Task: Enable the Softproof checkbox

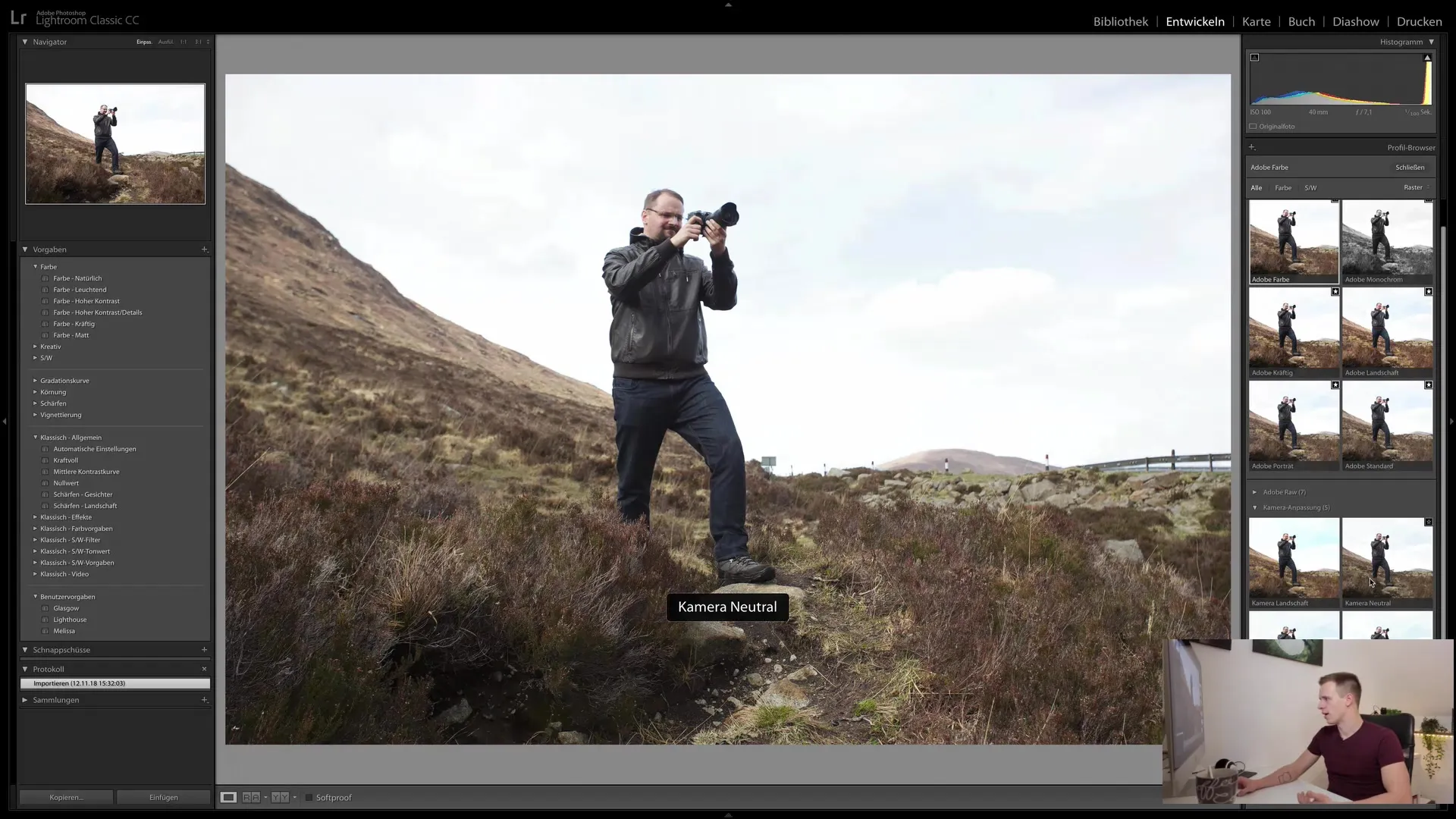Action: 309,797
